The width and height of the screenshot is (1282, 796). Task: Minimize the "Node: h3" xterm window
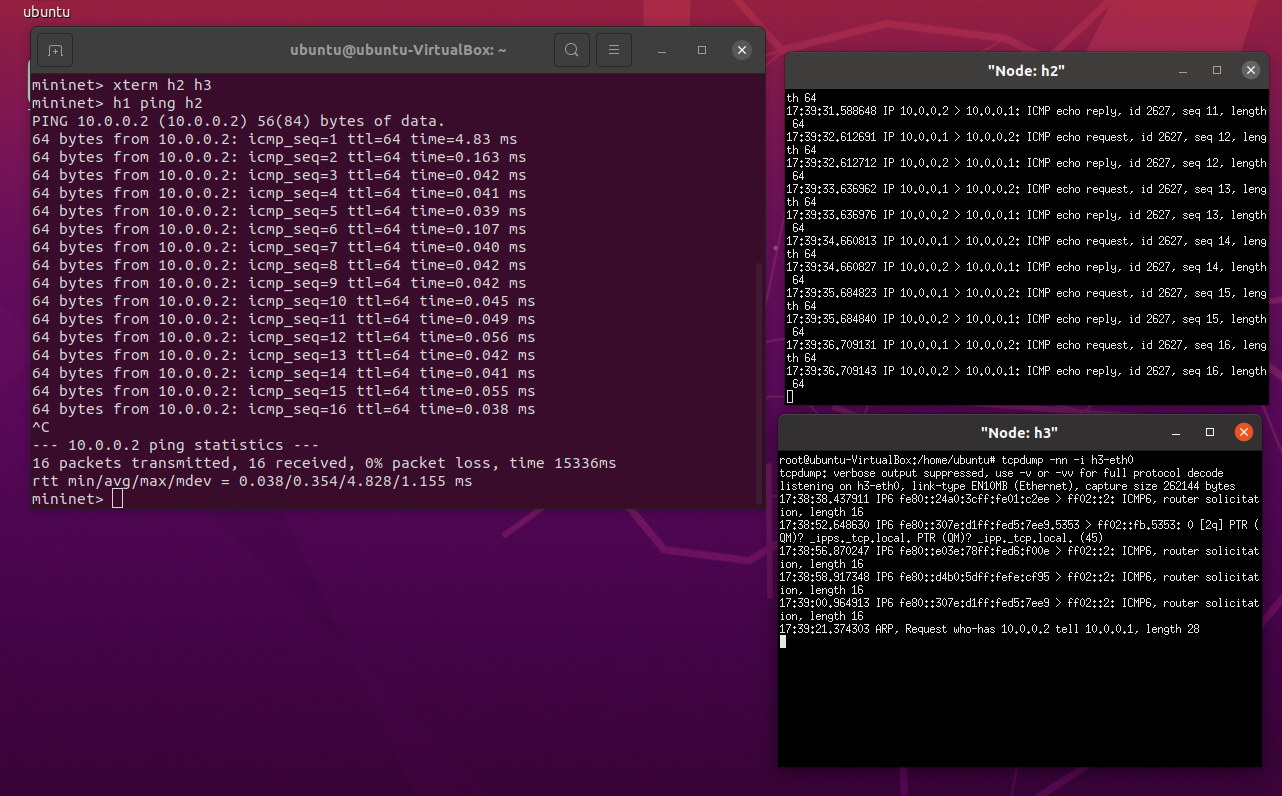tap(1176, 432)
